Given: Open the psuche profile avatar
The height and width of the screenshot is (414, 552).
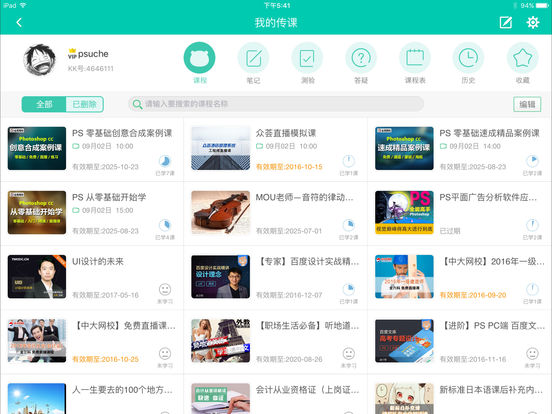Looking at the screenshot, I should click(39, 59).
